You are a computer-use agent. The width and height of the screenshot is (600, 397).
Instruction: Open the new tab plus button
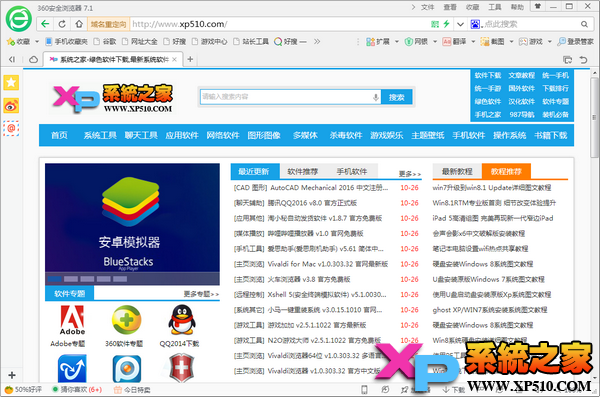click(x=190, y=59)
